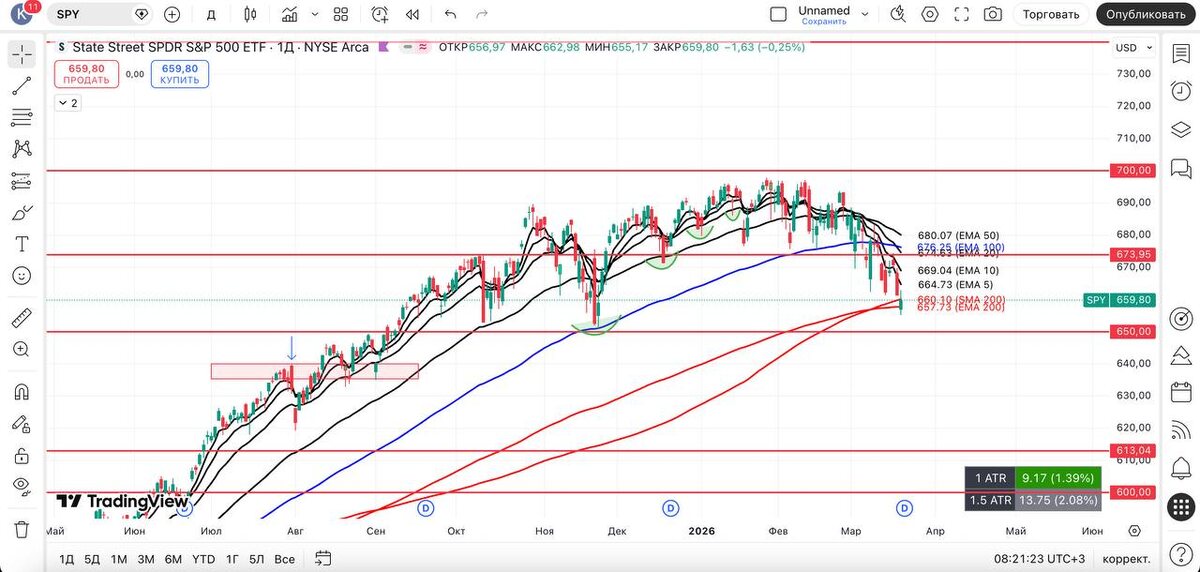Start bar Replay mode
This screenshot has width=1200, height=572.
[412, 14]
